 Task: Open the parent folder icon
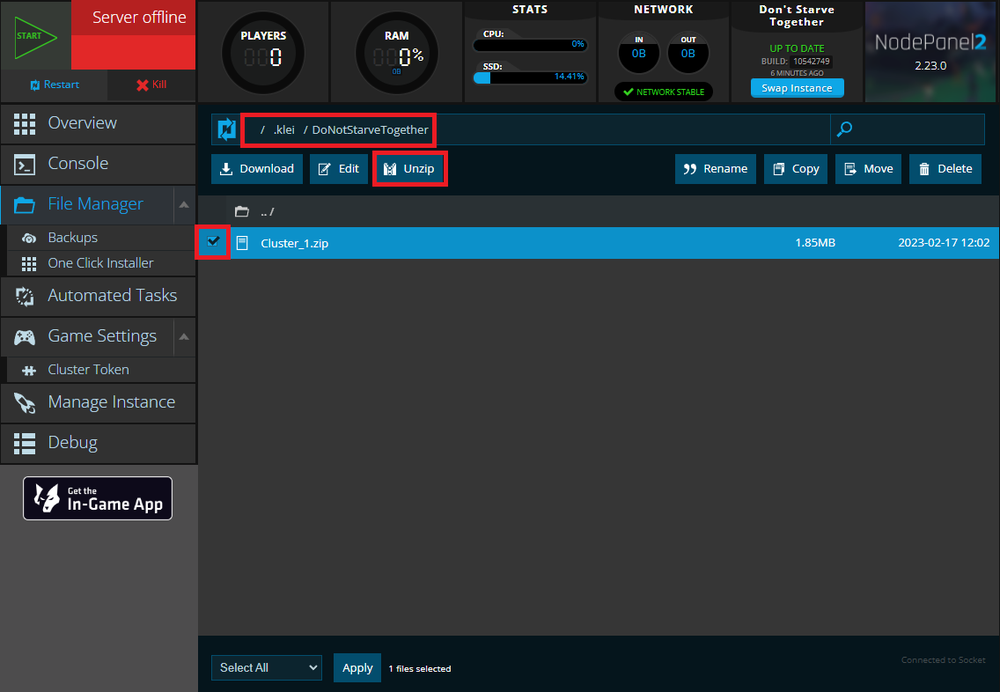pyautogui.click(x=241, y=212)
